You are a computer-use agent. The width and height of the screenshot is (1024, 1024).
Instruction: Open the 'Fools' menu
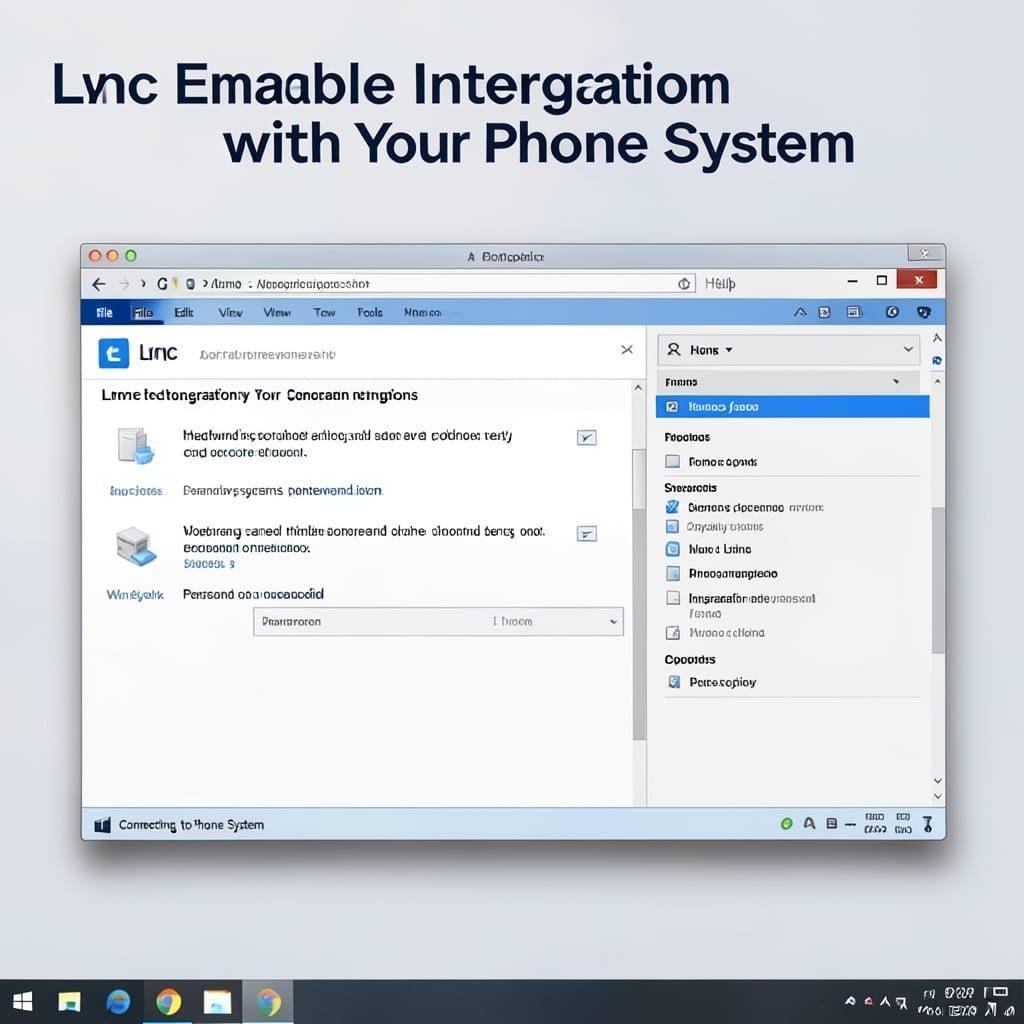370,313
